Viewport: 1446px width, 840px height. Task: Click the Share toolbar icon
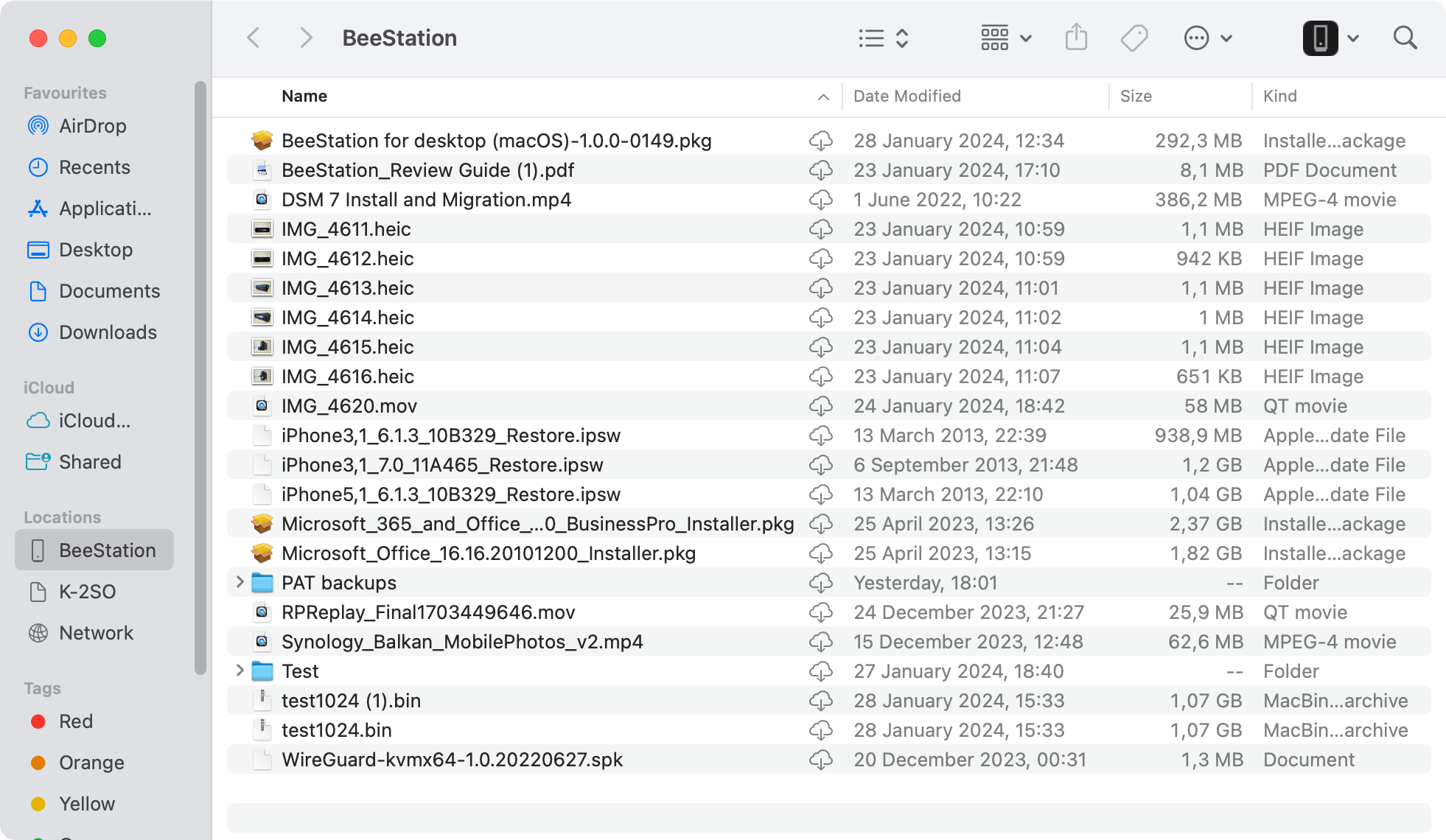click(1077, 38)
